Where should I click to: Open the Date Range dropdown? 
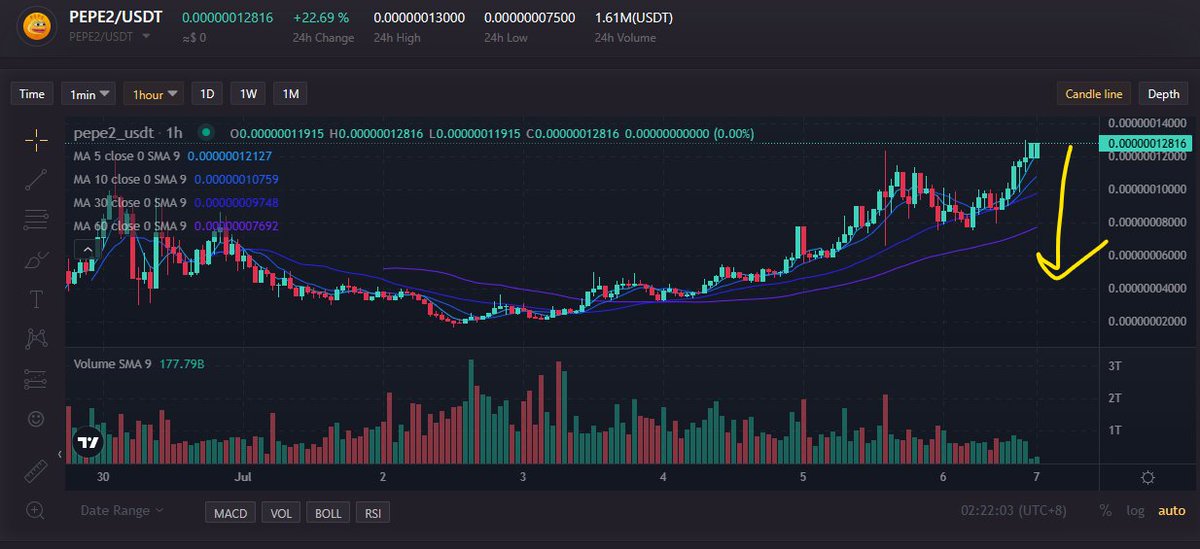(x=121, y=511)
